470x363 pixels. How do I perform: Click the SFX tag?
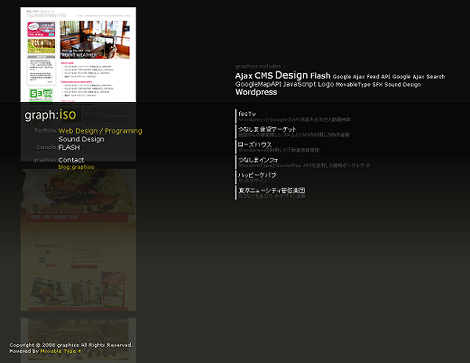click(x=377, y=85)
